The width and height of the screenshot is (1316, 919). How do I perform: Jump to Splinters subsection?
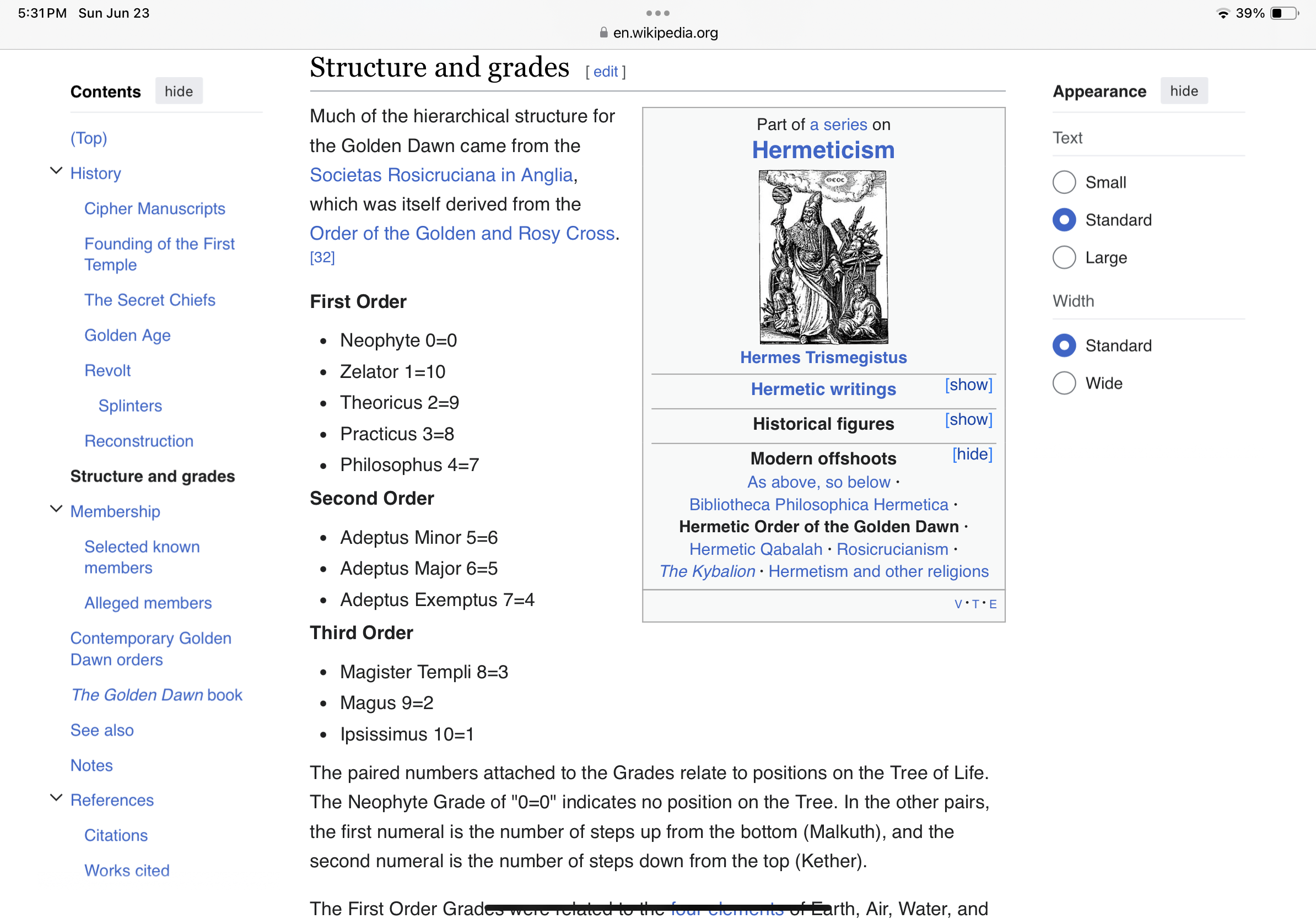130,406
